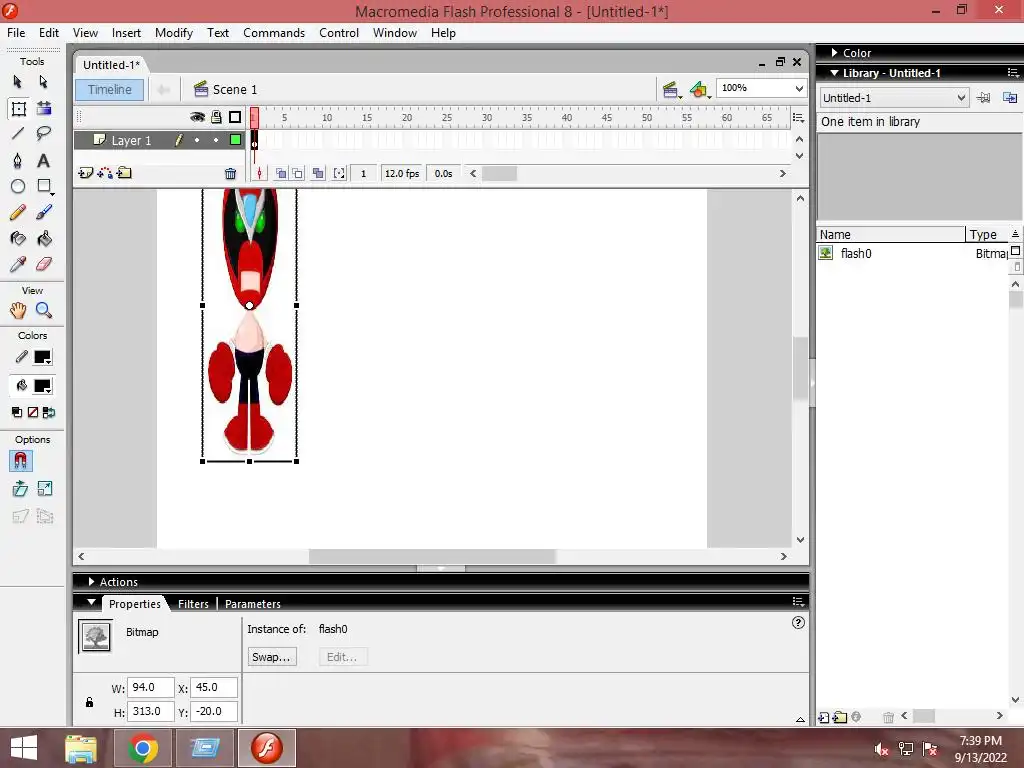Click the Scene 1 label
The height and width of the screenshot is (768, 1024).
(234, 89)
